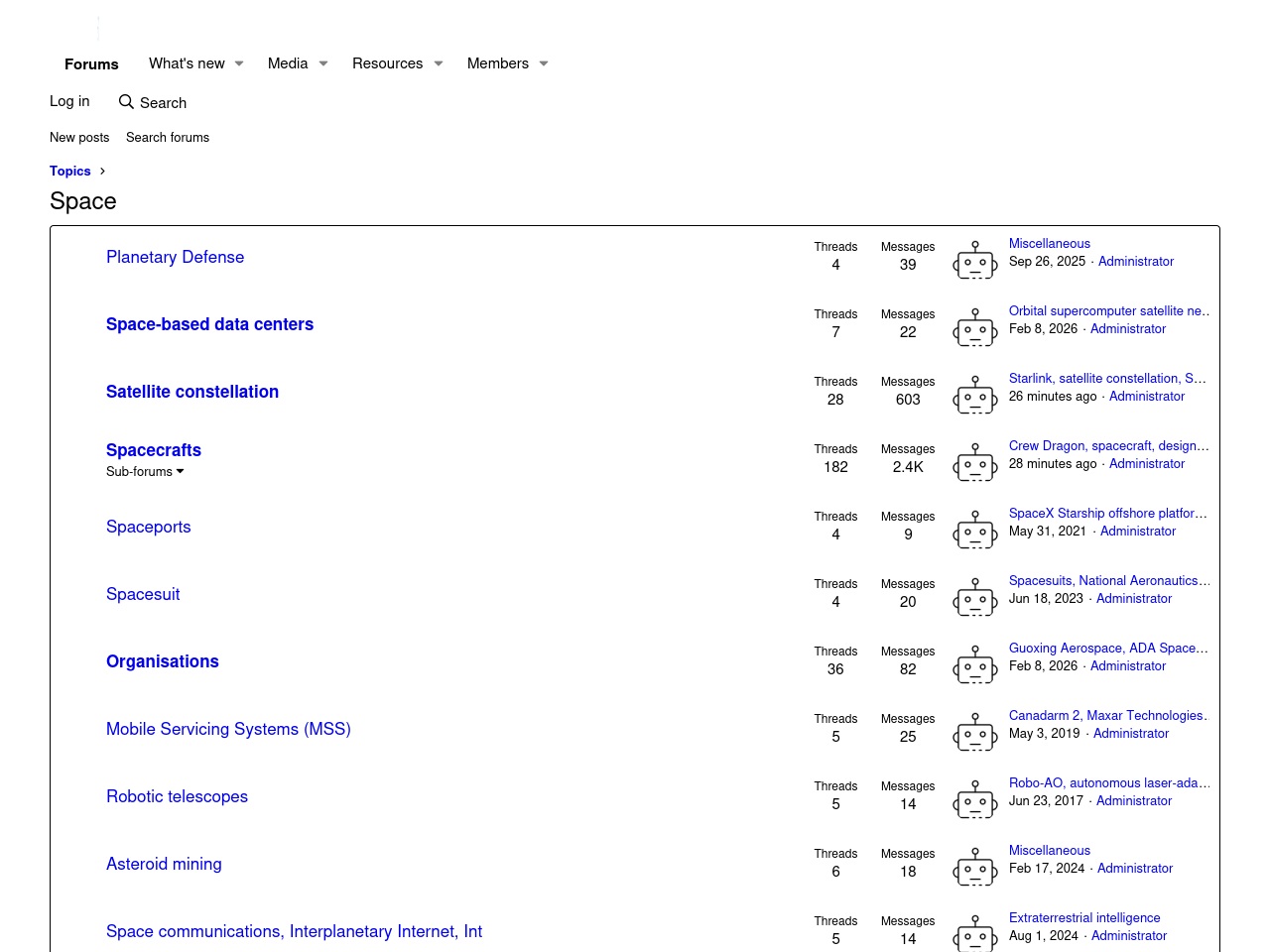Click Administrator beside Jun 23, 2017
This screenshot has height=952, width=1270.
[1134, 801]
